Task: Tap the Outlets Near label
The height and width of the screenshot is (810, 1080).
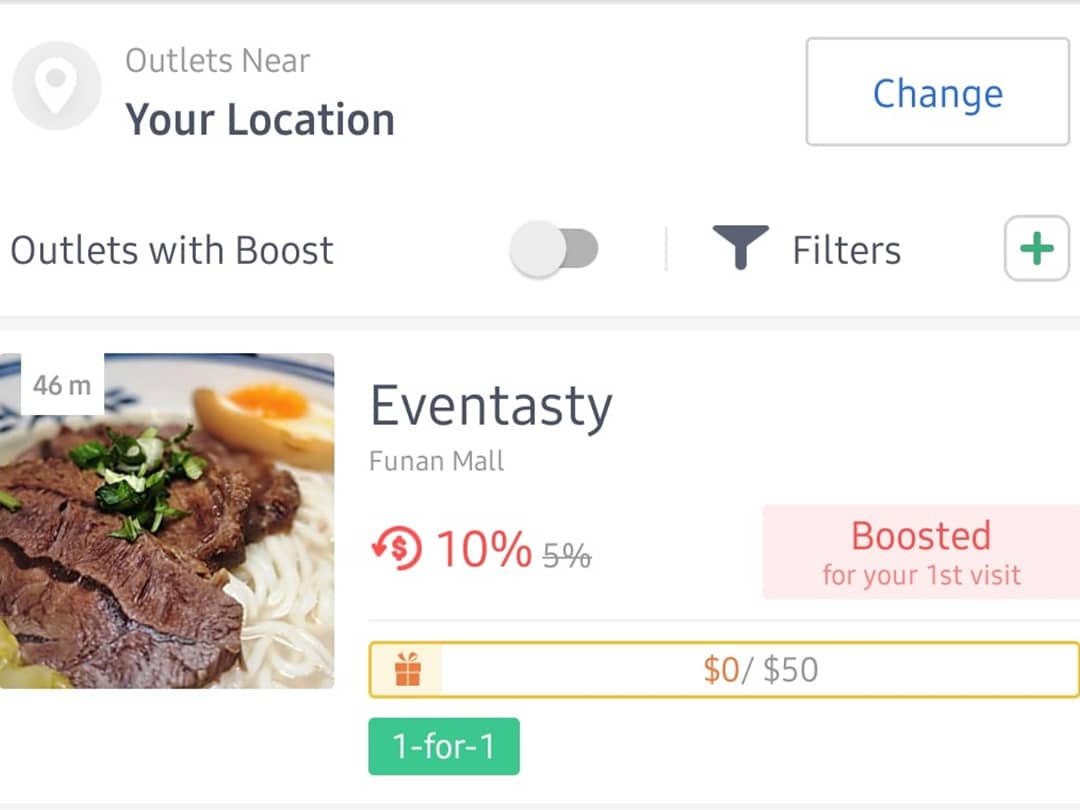Action: [218, 61]
